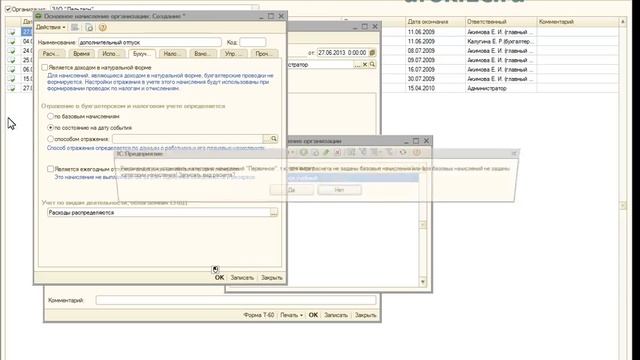Enable Является доходом в натуральной форме checkbox
Image resolution: width=640 pixels, height=360 pixels.
[44, 67]
